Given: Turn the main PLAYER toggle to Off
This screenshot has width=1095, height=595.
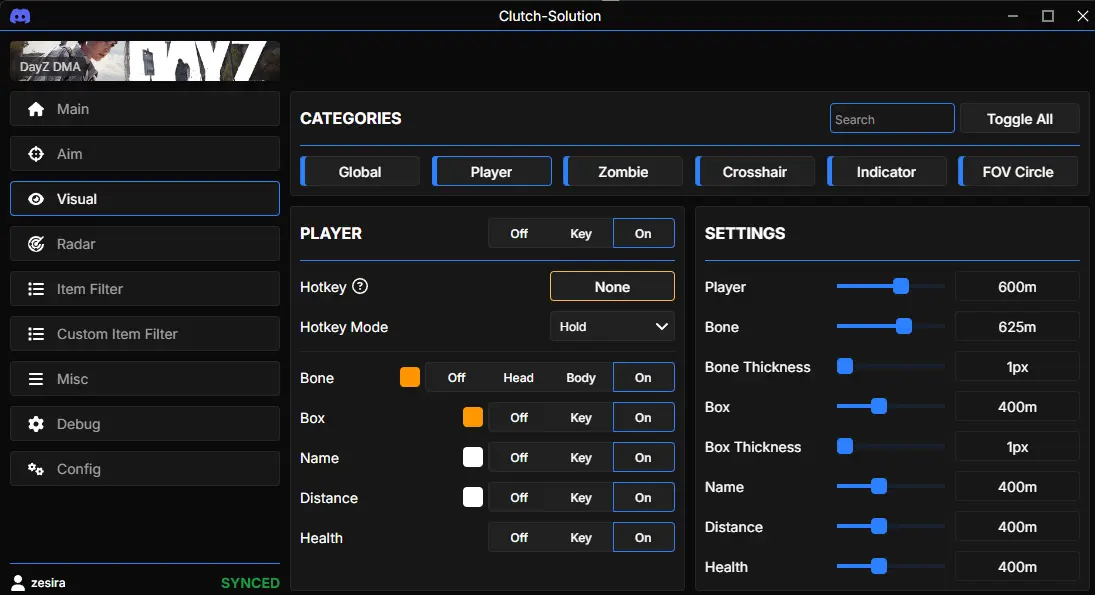Looking at the screenshot, I should pyautogui.click(x=519, y=233).
